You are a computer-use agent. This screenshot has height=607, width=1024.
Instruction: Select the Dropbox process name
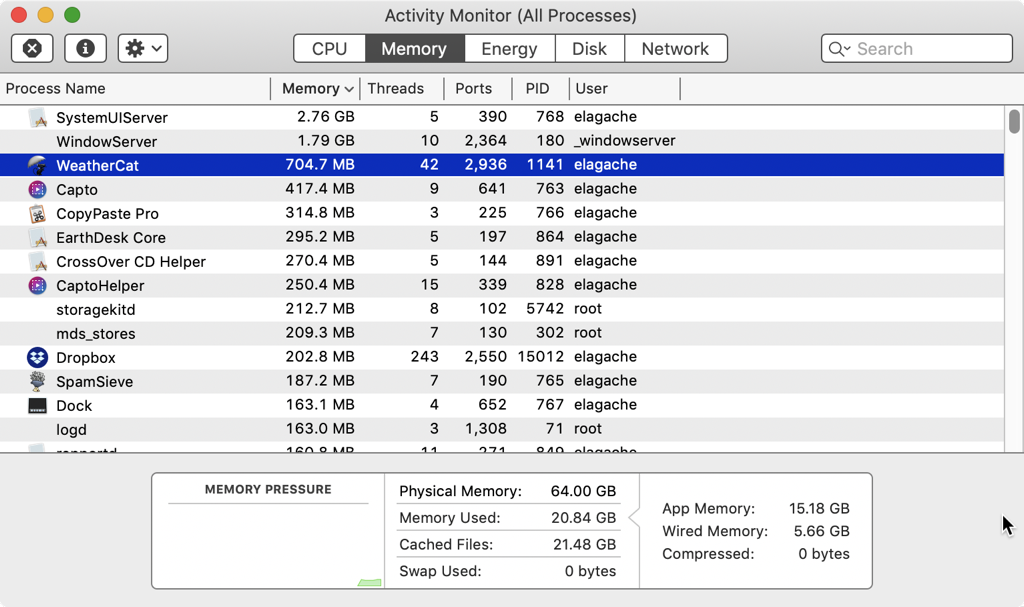coord(86,357)
